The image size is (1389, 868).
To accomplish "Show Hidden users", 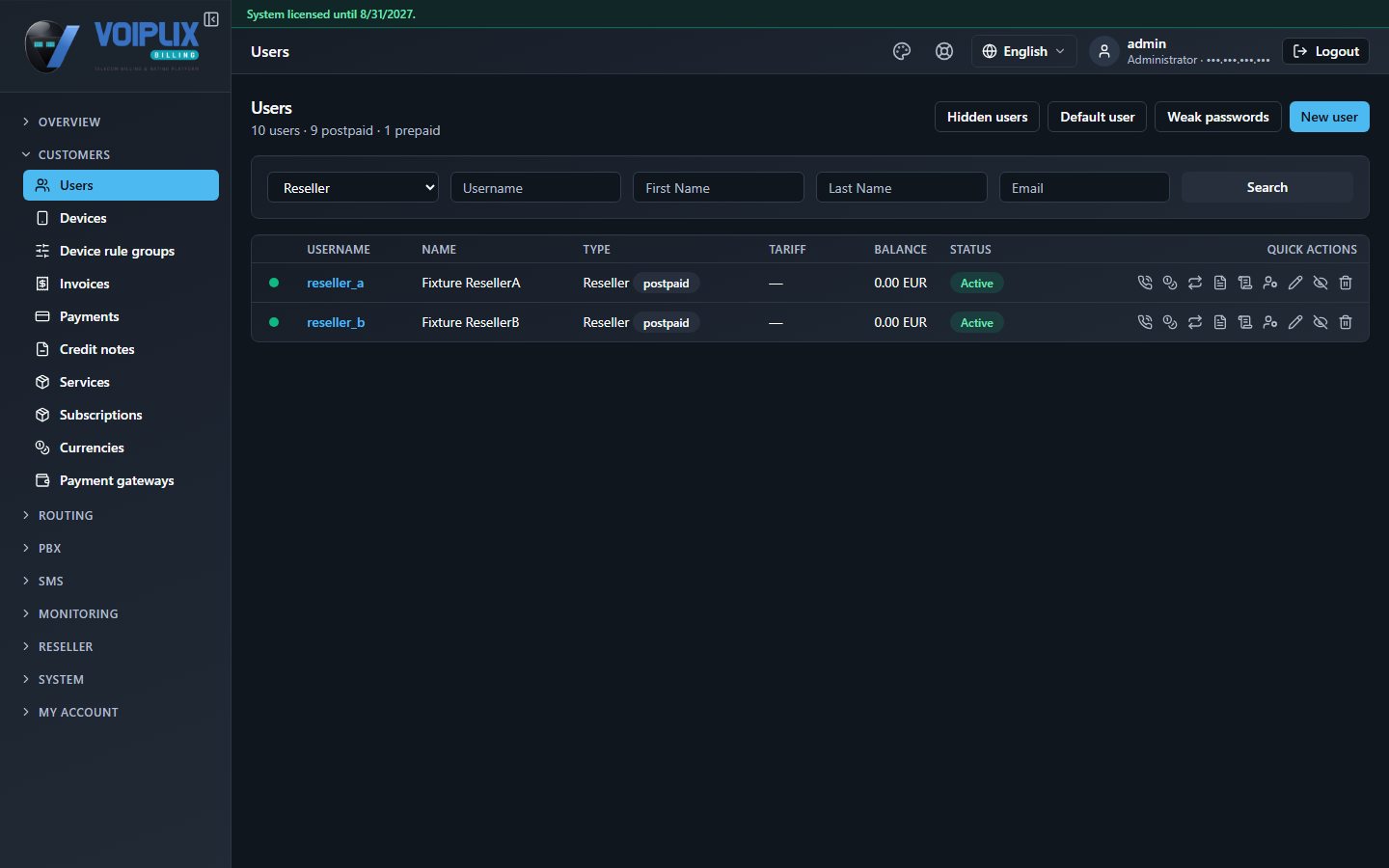I will click(x=987, y=117).
